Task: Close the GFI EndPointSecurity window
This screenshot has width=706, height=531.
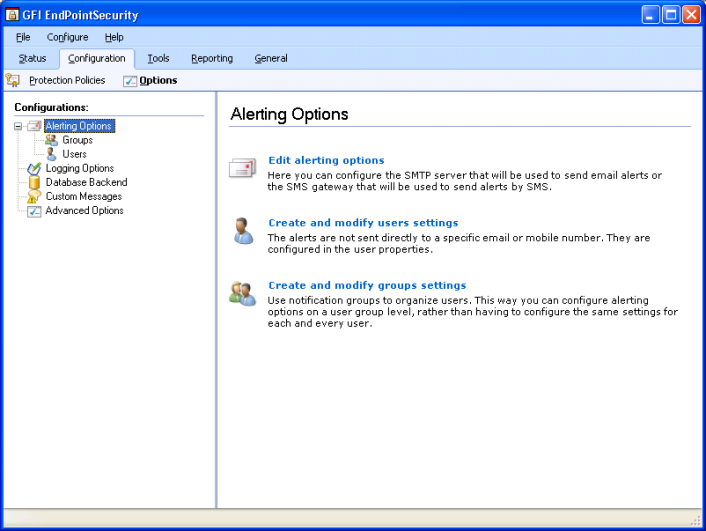Action: click(691, 15)
